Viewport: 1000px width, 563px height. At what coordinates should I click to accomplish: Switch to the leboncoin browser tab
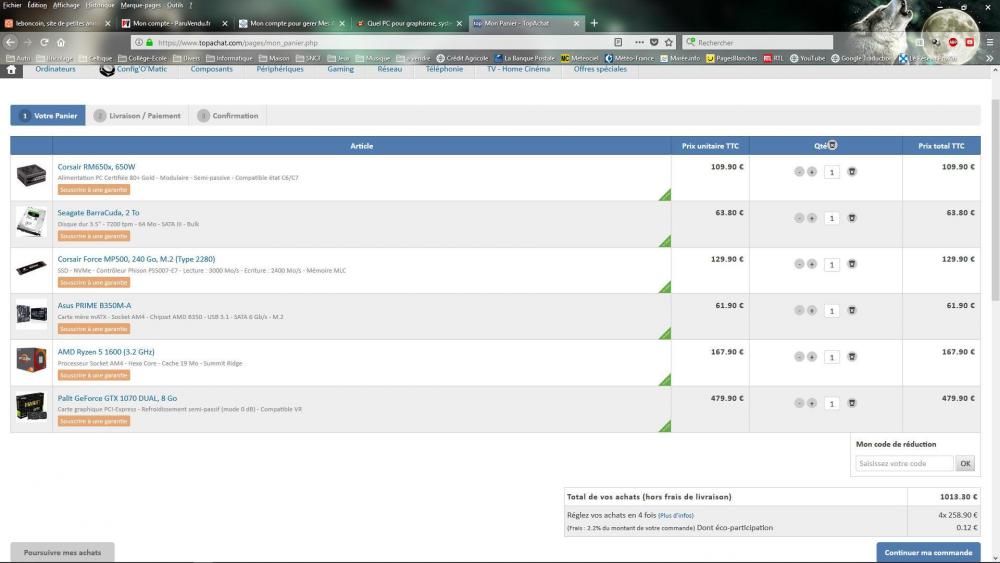coord(55,23)
